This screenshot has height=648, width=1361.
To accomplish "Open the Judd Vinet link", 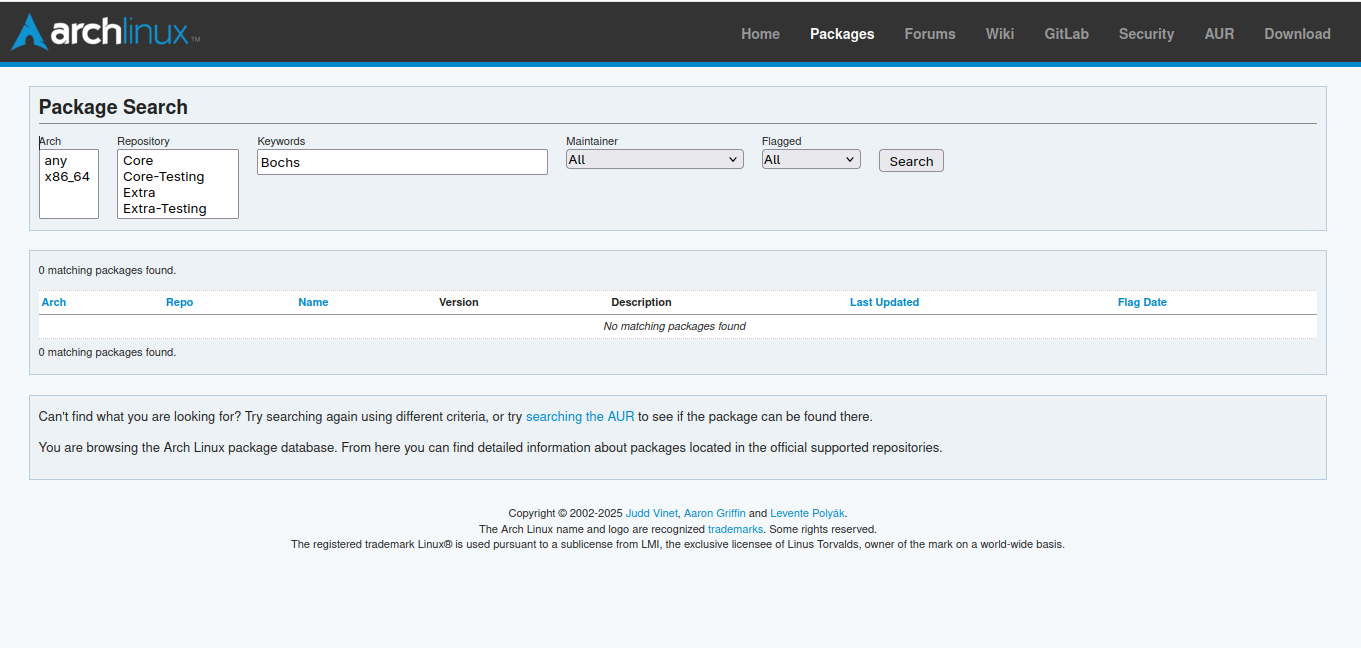I will click(651, 513).
